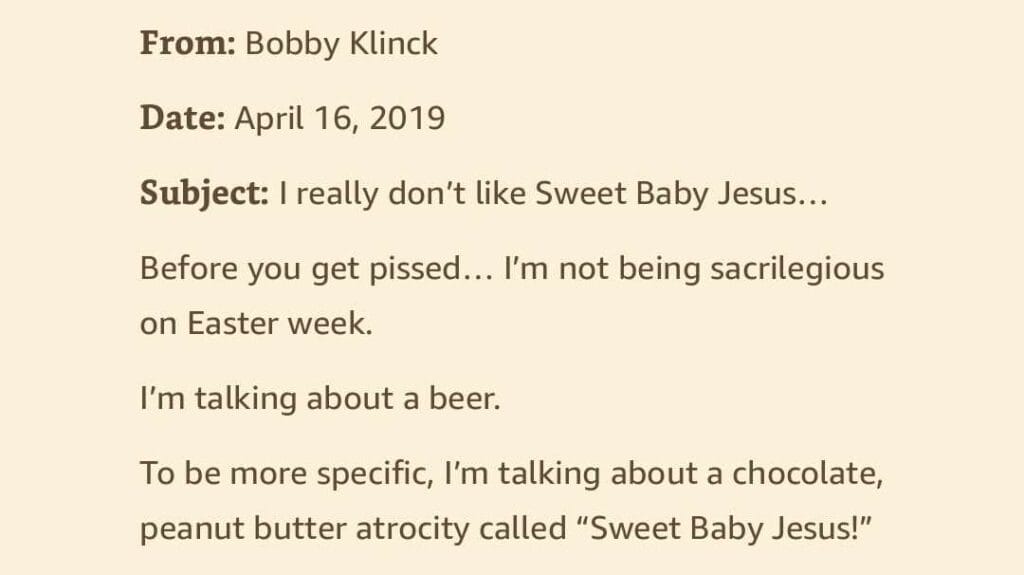Click the bold 'From:' label
The image size is (1024, 575).
pyautogui.click(x=187, y=44)
